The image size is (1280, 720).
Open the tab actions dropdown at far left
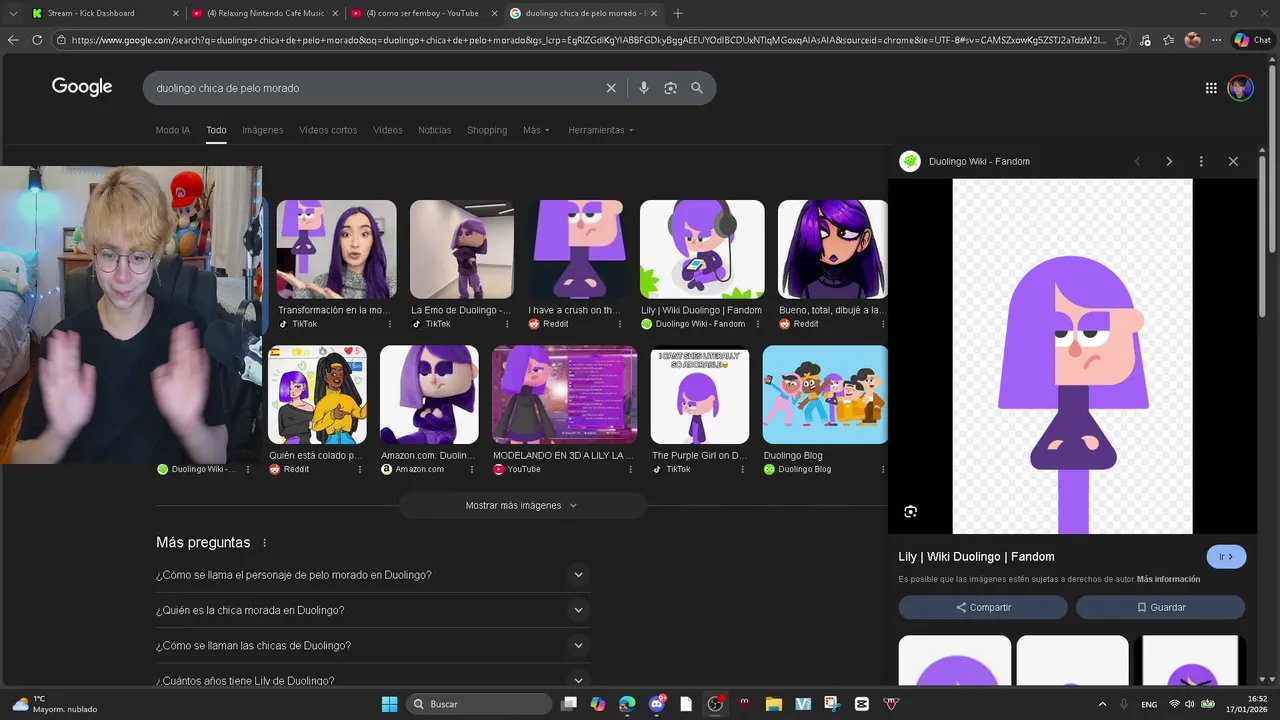tap(13, 13)
